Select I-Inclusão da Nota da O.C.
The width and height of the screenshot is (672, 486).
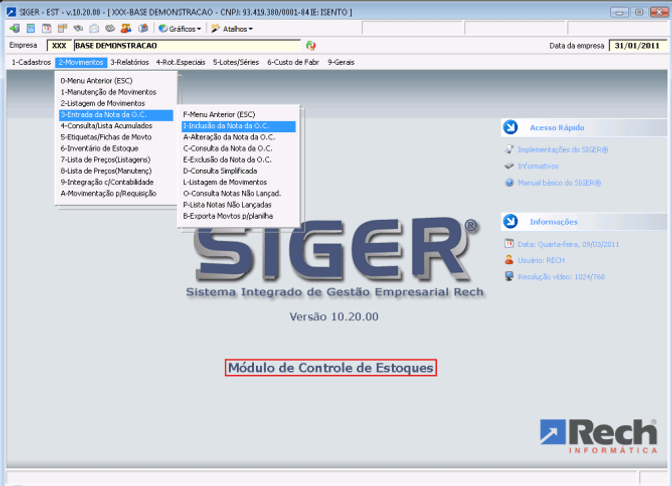click(238, 126)
